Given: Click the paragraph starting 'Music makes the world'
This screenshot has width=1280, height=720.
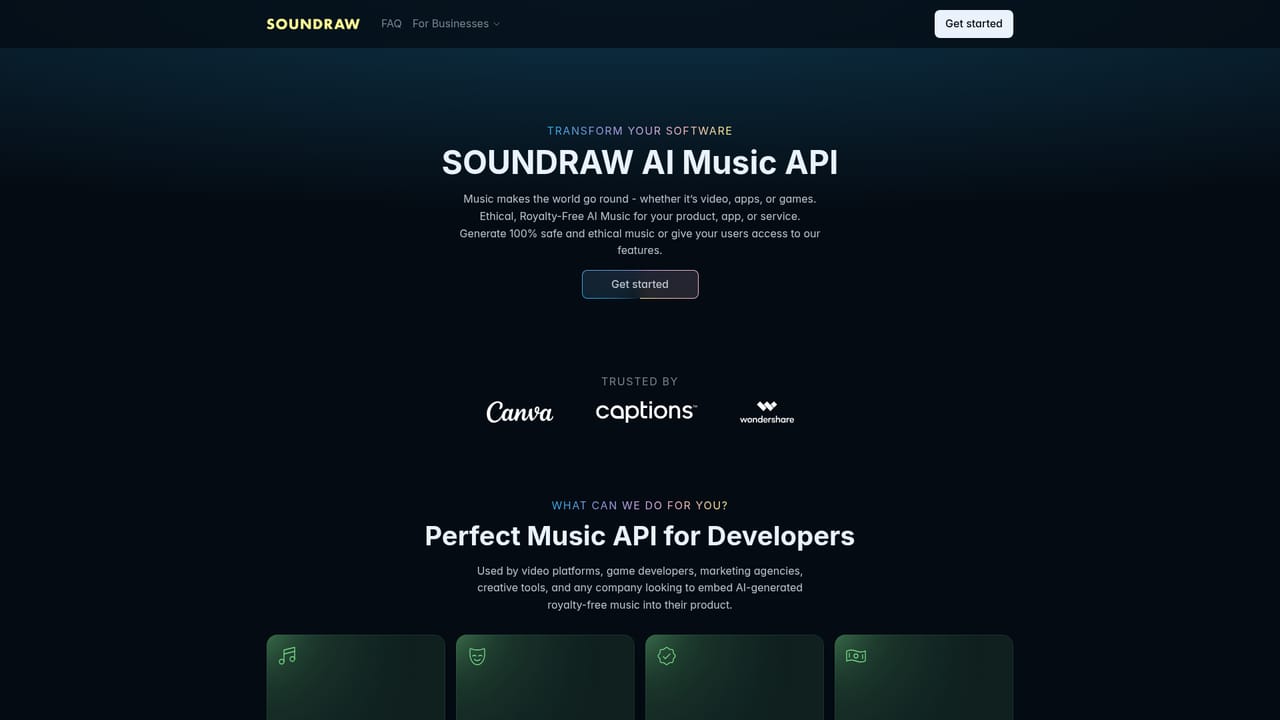Looking at the screenshot, I should click(640, 224).
